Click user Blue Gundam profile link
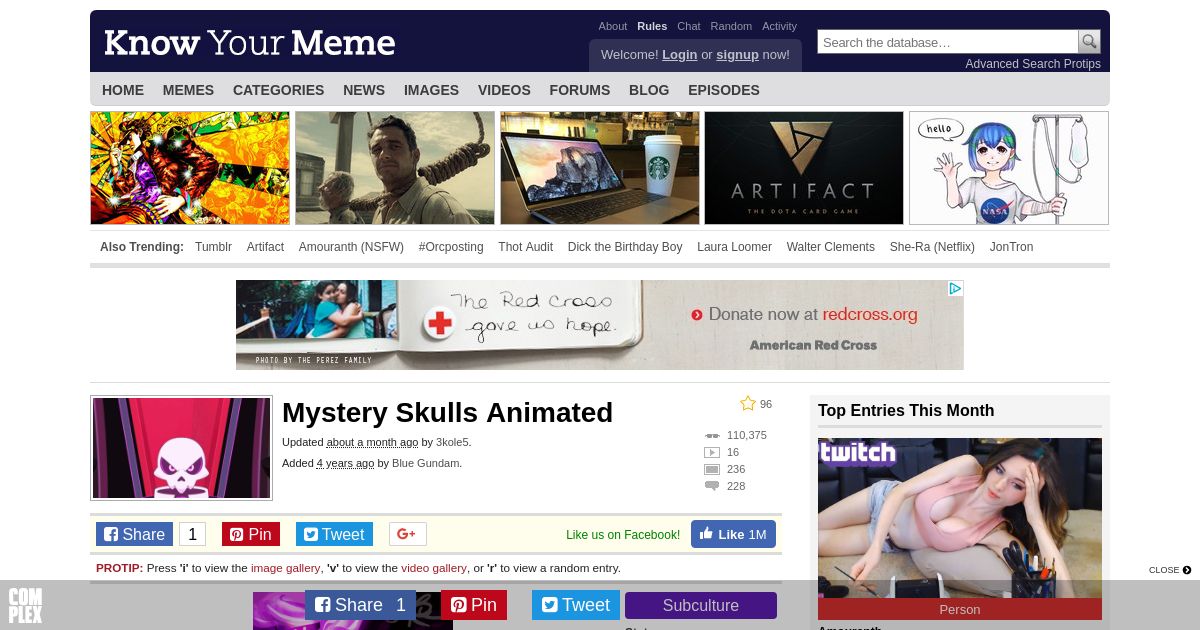Image resolution: width=1200 pixels, height=630 pixels. (x=426, y=463)
